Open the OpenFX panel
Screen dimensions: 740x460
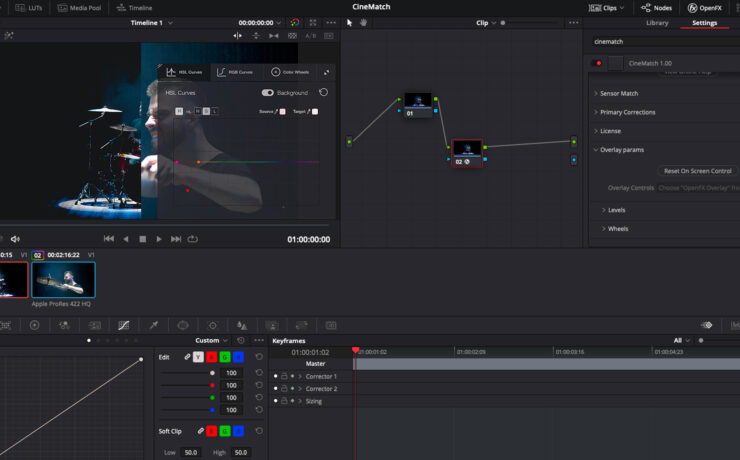click(705, 8)
